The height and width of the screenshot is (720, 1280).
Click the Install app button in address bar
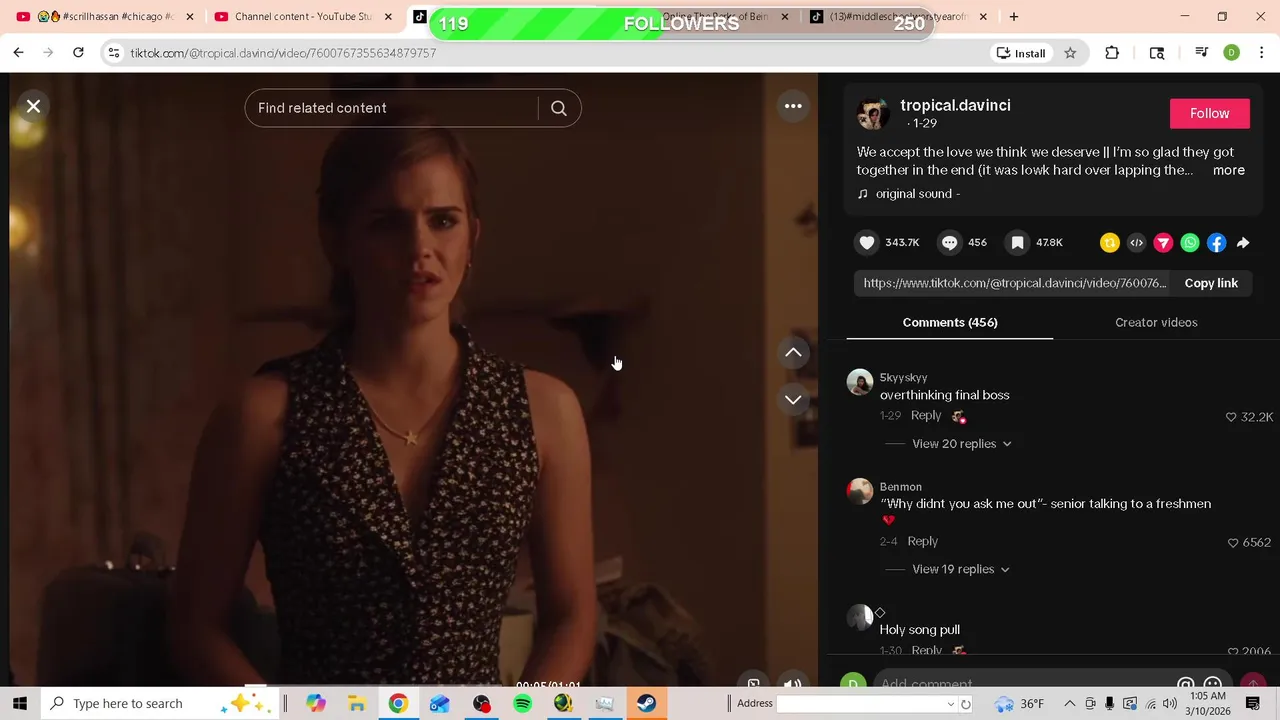(x=1020, y=53)
